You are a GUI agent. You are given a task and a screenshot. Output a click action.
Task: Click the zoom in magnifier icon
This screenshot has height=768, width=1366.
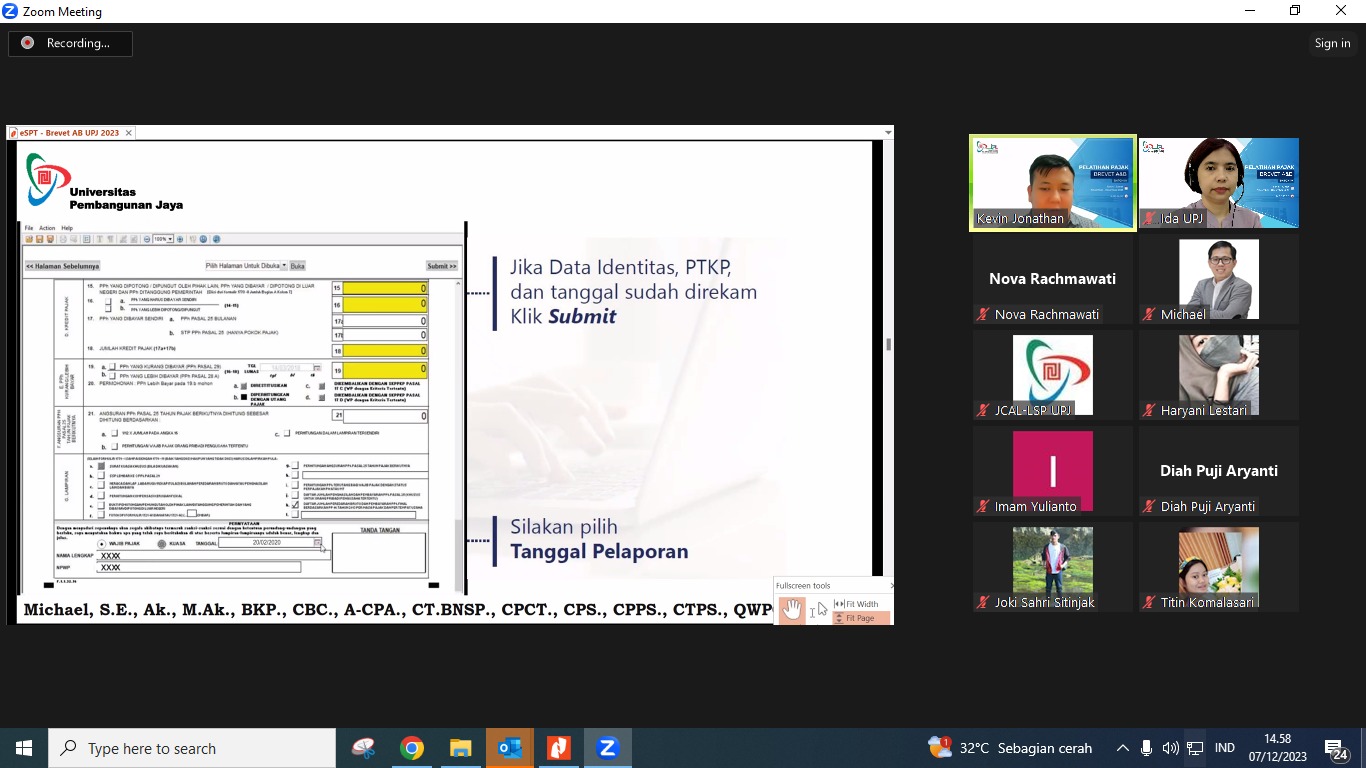180,240
